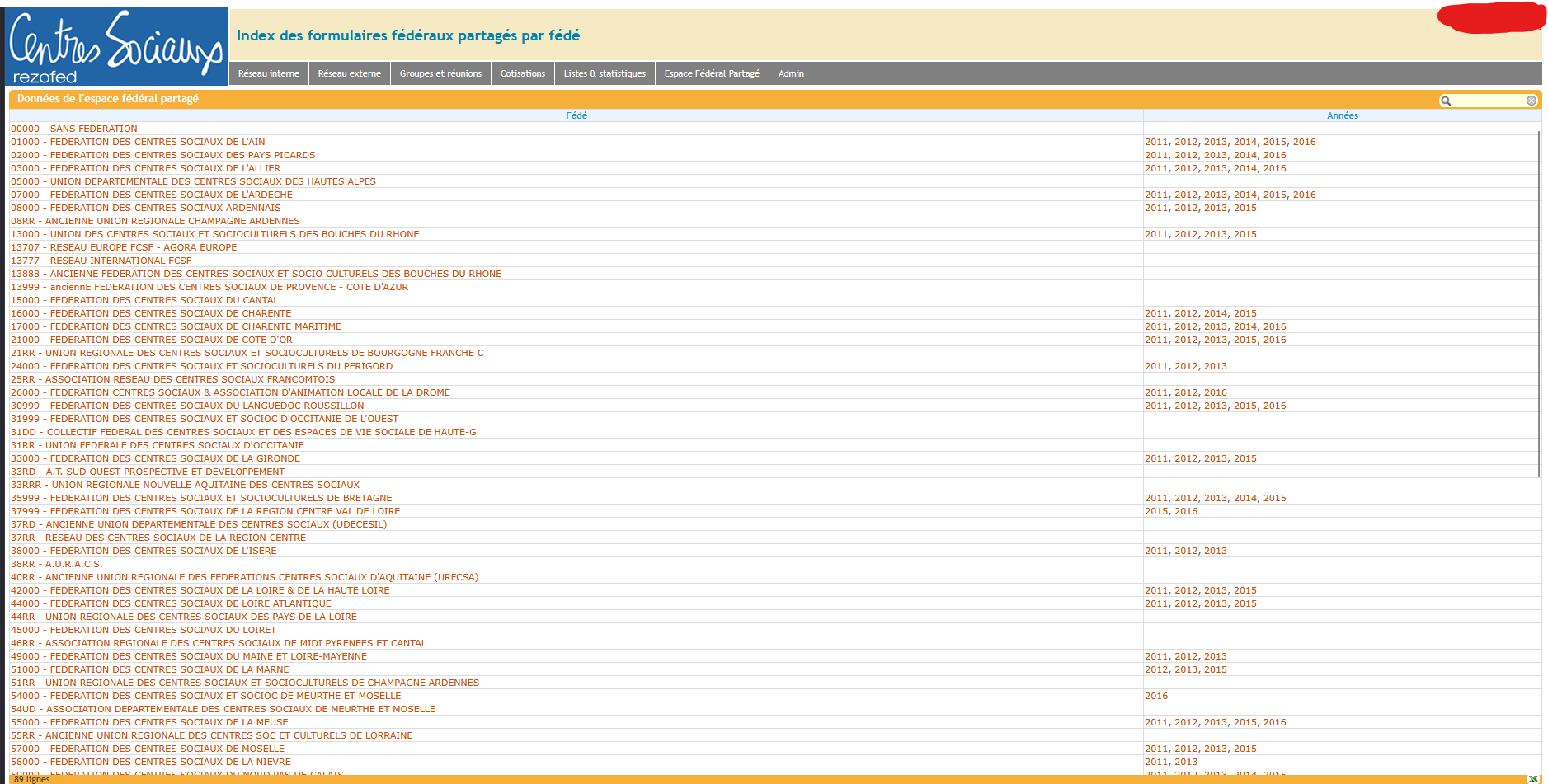Click the magnifying glass search icon
The width and height of the screenshot is (1548, 784).
(1446, 101)
